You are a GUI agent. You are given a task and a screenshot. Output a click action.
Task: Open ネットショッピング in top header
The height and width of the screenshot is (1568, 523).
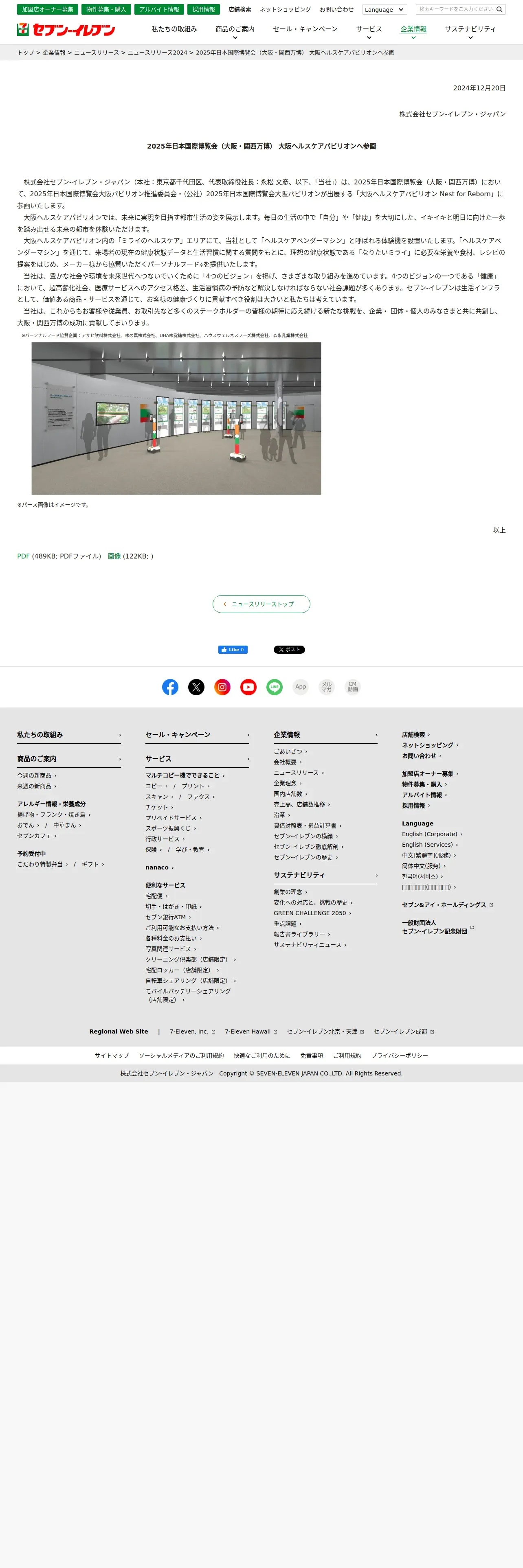(x=286, y=10)
